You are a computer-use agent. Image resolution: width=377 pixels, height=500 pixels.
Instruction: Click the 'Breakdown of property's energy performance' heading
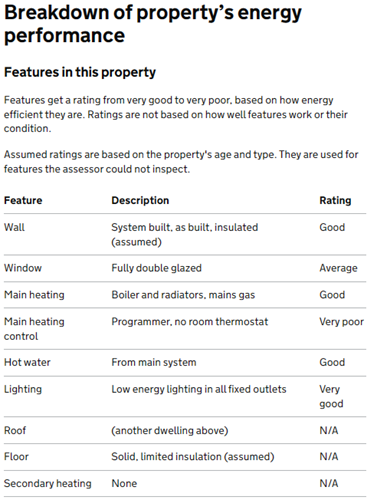[x=153, y=24]
